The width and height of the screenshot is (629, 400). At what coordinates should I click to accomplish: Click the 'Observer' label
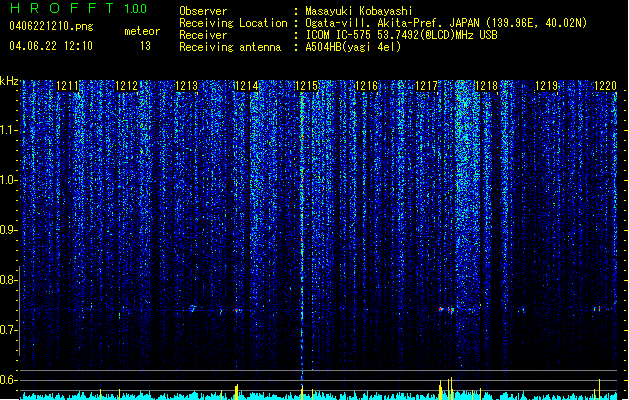click(x=203, y=11)
